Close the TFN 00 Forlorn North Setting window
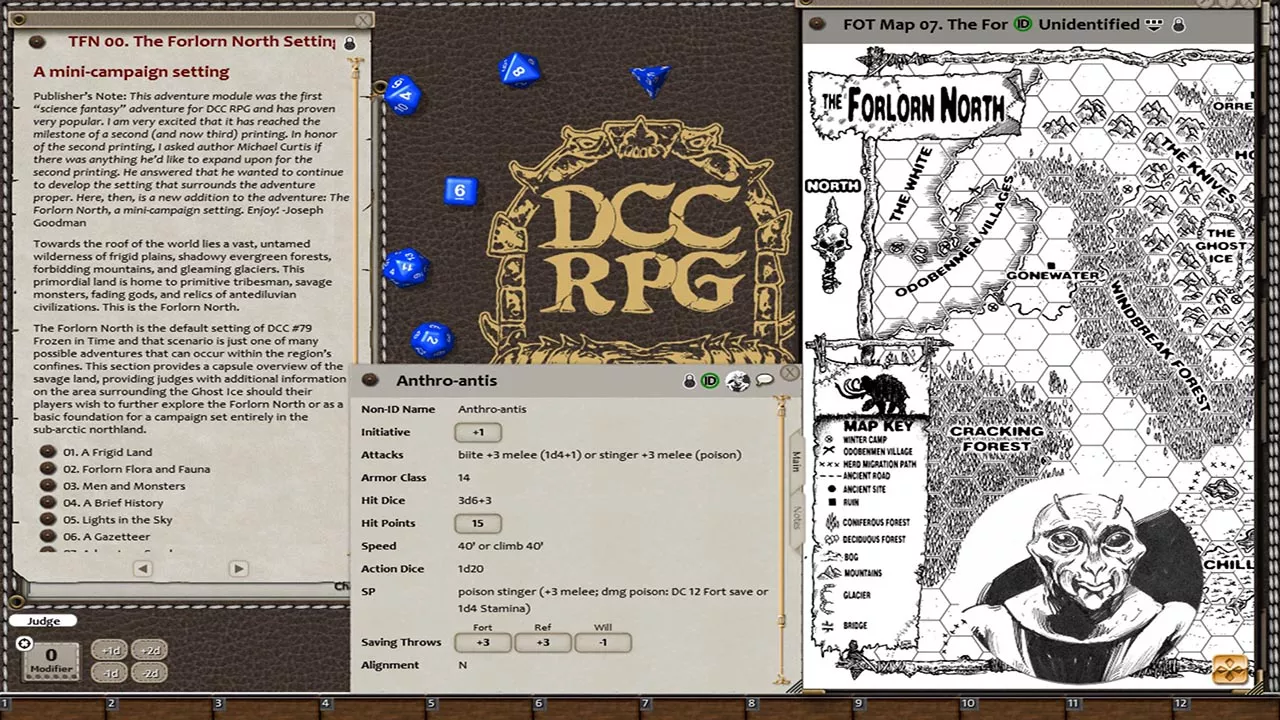The width and height of the screenshot is (1280, 720). (363, 19)
